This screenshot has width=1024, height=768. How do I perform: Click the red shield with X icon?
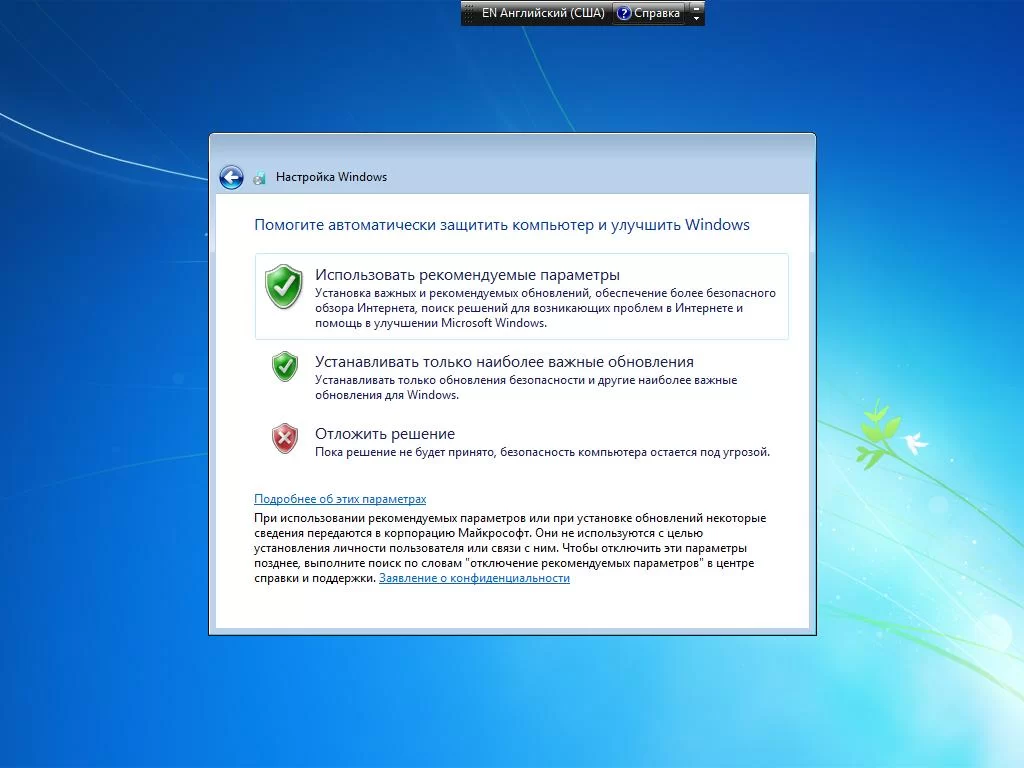click(x=285, y=438)
